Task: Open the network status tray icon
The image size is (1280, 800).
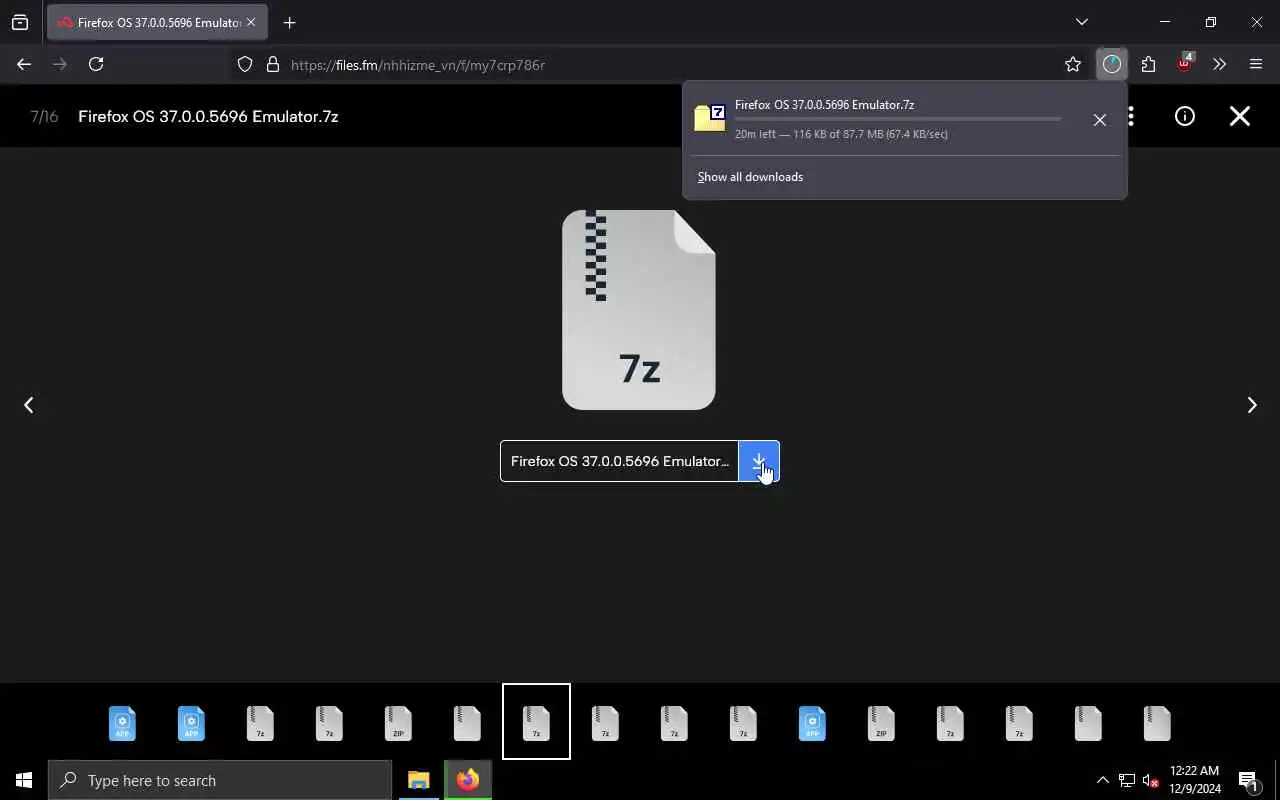Action: pos(1127,780)
